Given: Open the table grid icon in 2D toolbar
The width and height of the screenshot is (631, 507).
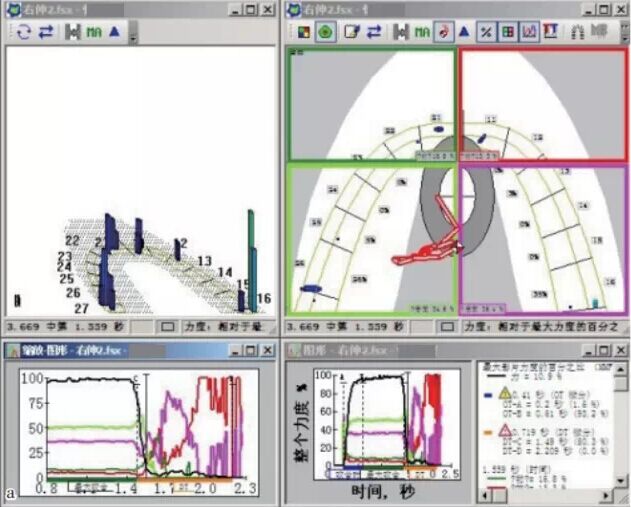Looking at the screenshot, I should pyautogui.click(x=508, y=31).
